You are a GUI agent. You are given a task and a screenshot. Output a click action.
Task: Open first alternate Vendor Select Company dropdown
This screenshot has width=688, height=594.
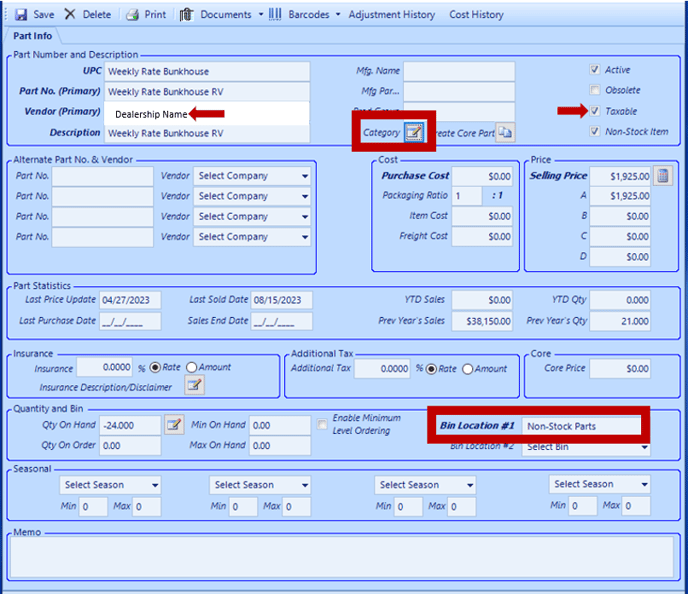point(252,176)
